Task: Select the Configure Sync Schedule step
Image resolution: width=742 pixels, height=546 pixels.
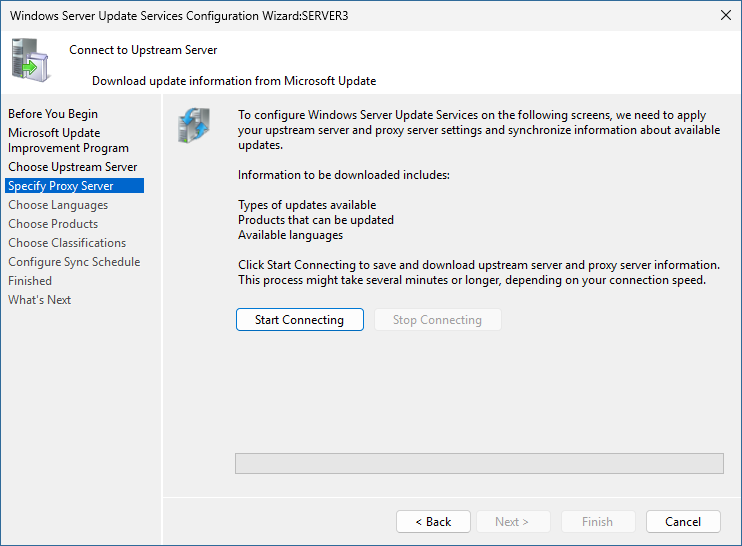Action: pyautogui.click(x=74, y=262)
